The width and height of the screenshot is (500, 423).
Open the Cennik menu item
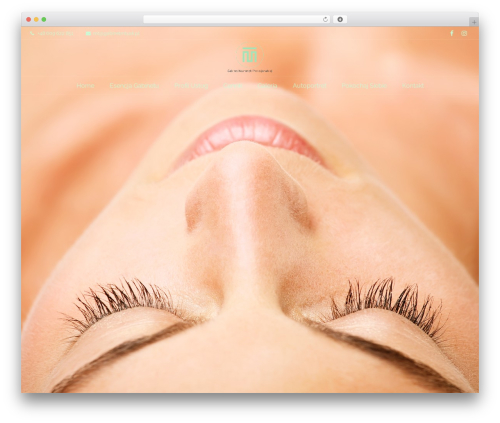tap(233, 86)
